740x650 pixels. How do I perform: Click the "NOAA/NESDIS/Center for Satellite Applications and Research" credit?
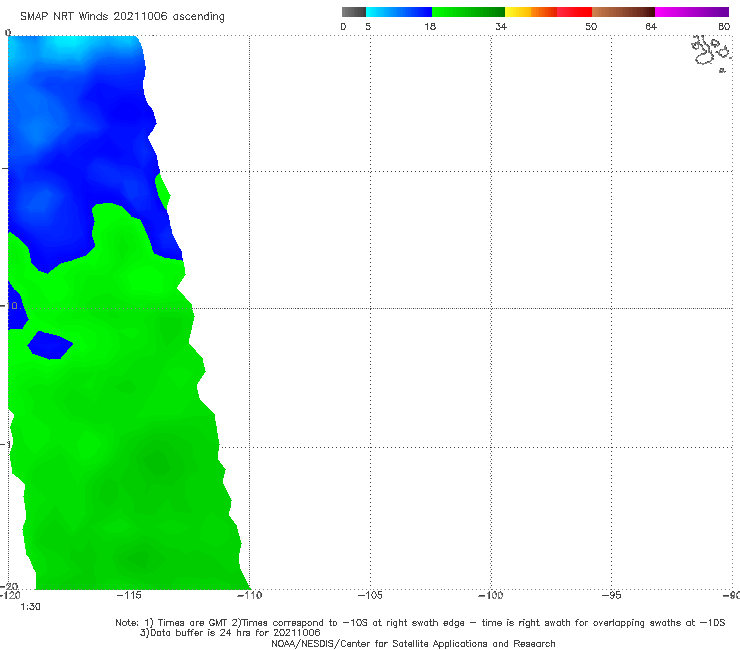click(413, 644)
